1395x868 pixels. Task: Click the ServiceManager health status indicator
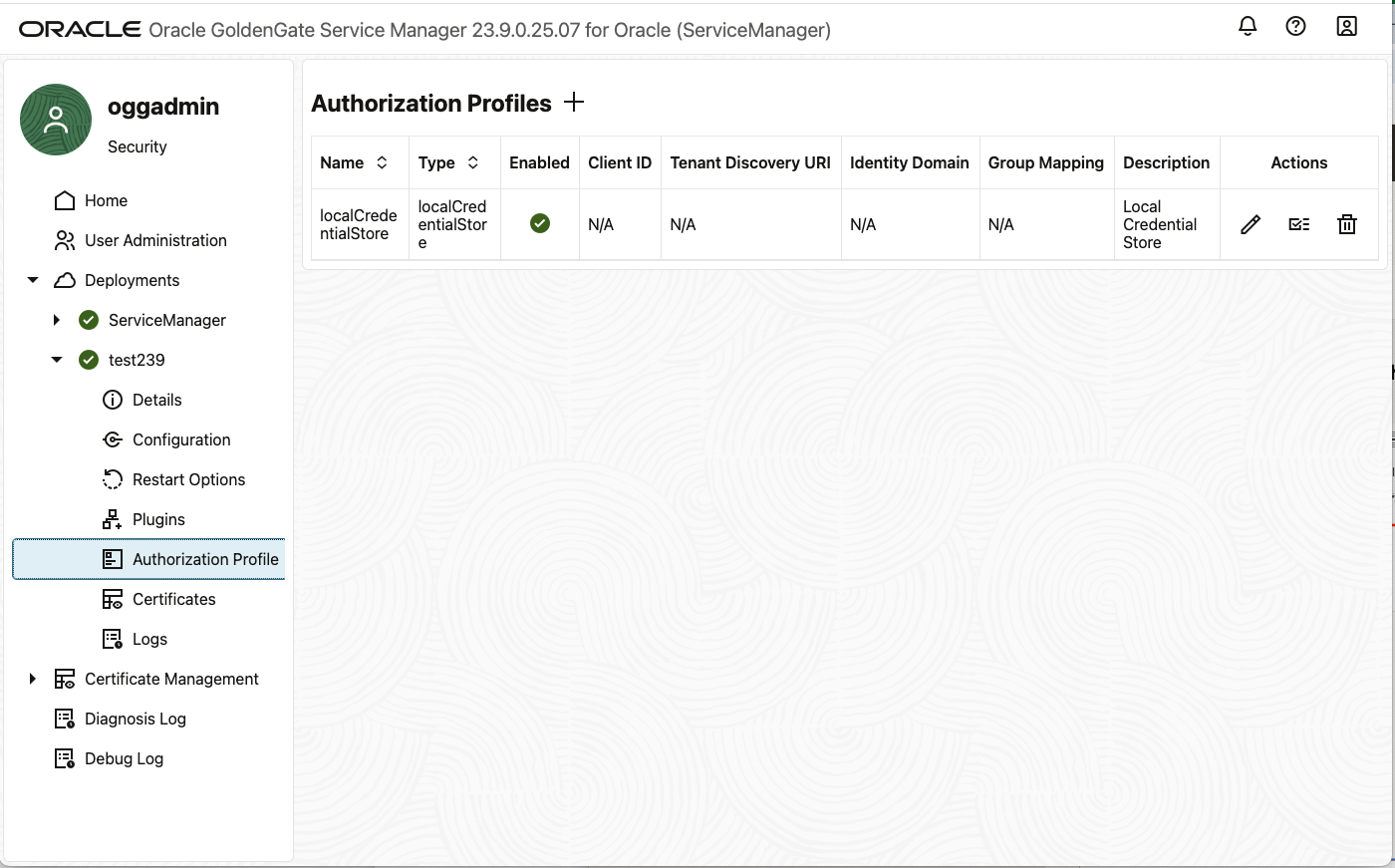pos(88,320)
